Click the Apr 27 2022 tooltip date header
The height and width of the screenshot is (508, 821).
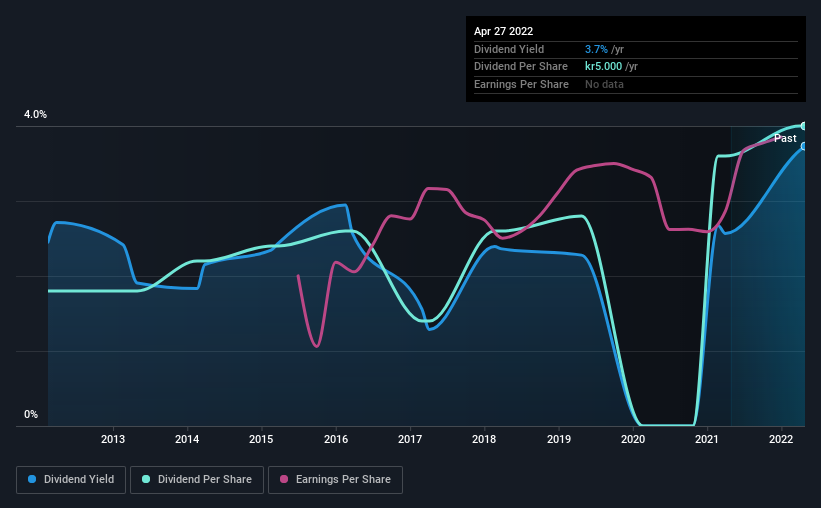click(x=503, y=31)
